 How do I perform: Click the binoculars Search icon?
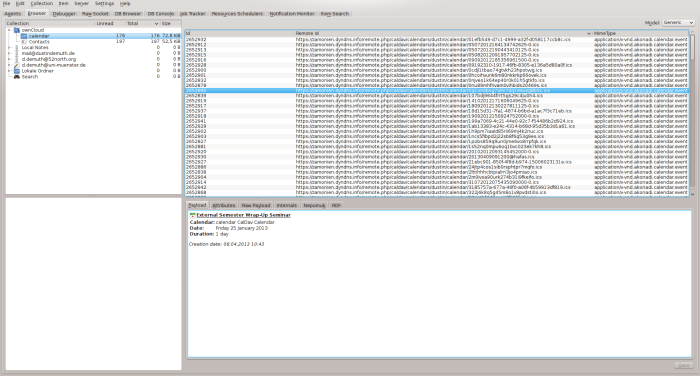click(x=17, y=77)
